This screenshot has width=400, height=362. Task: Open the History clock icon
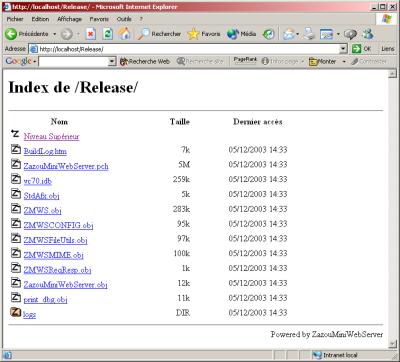click(x=269, y=34)
